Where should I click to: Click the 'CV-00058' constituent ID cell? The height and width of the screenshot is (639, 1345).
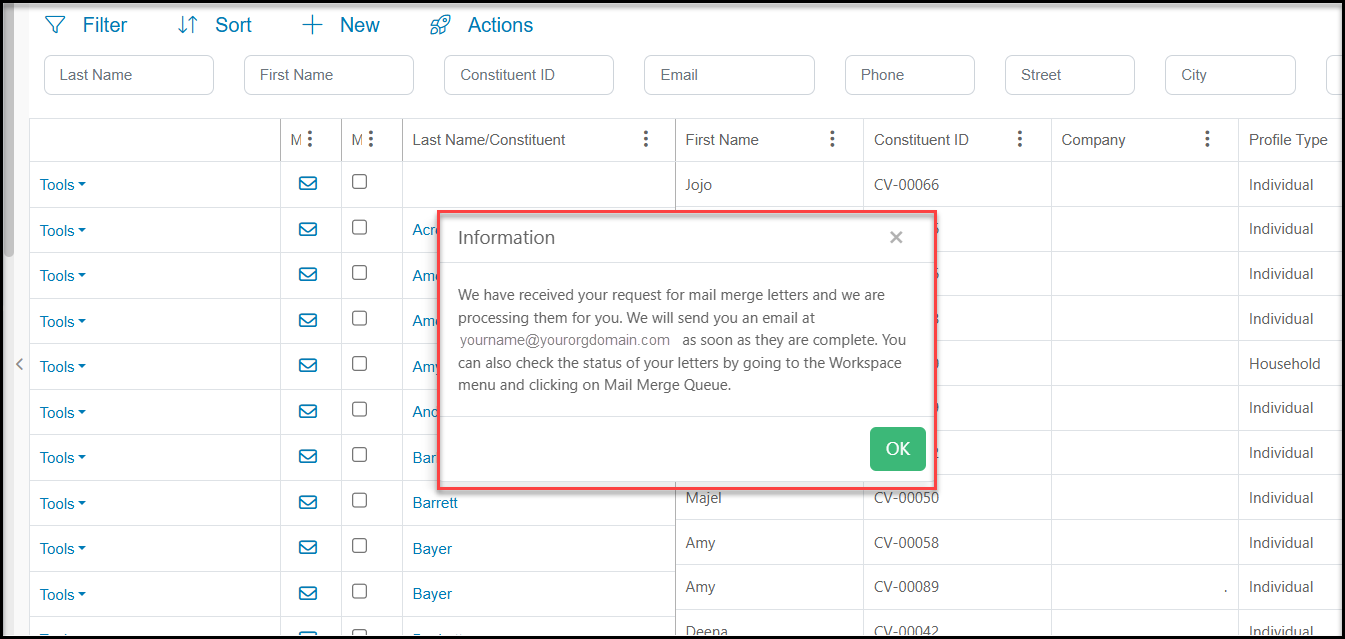pos(907,543)
